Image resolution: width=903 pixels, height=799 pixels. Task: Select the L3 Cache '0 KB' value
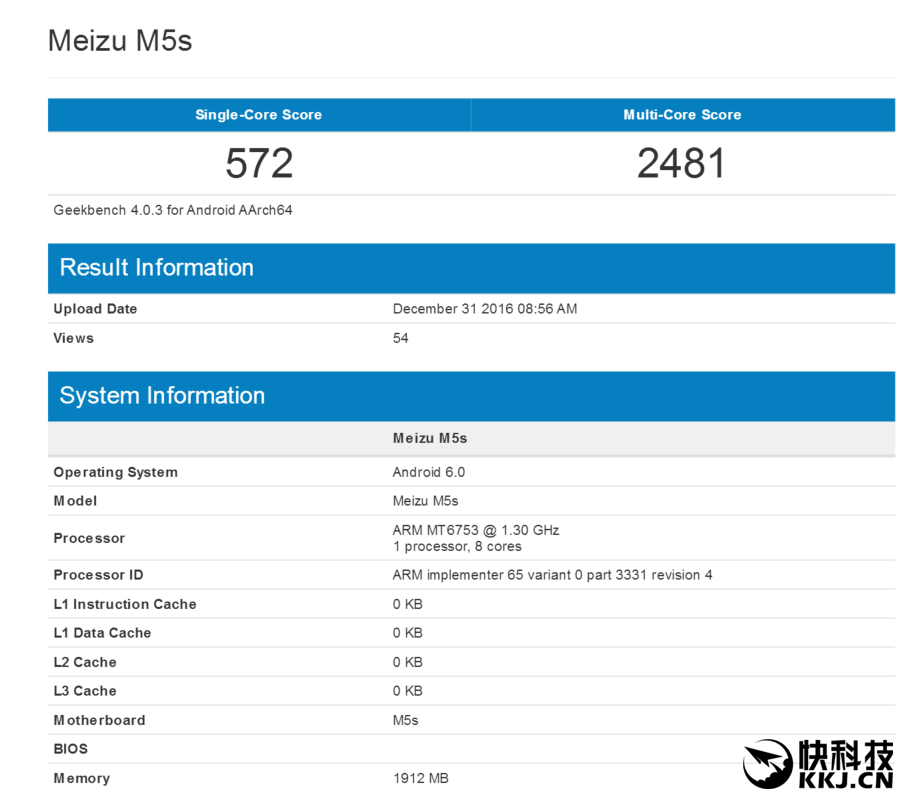pyautogui.click(x=408, y=691)
